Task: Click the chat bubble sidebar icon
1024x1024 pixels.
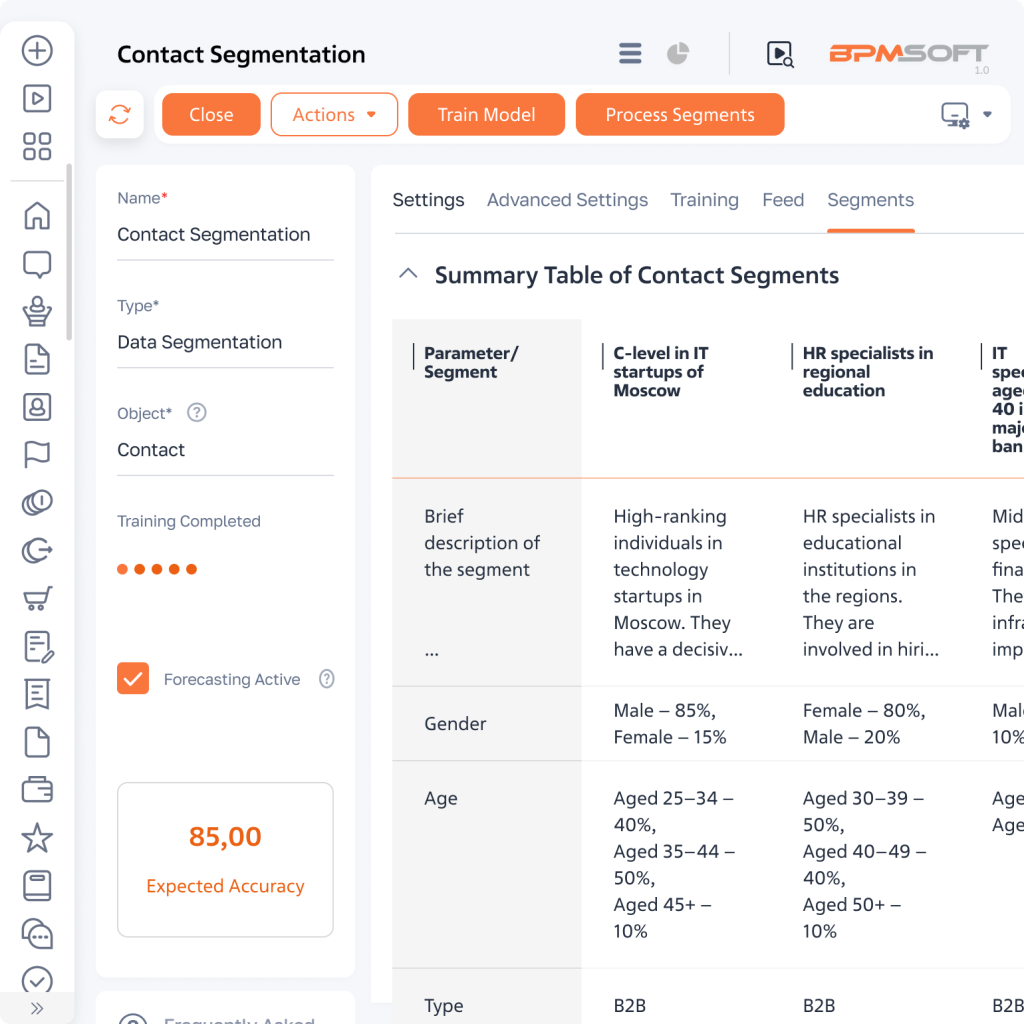Action: tap(37, 264)
